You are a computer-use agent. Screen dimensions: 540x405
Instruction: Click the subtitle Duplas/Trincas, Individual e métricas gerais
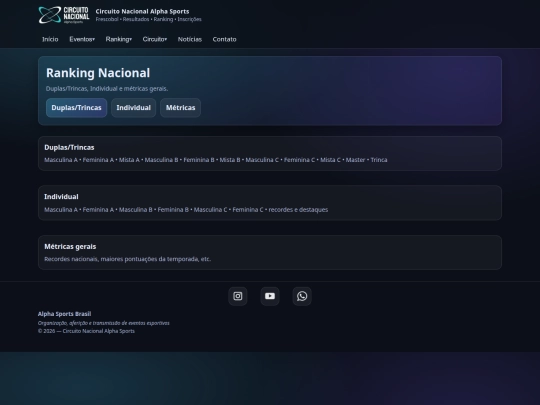point(107,89)
